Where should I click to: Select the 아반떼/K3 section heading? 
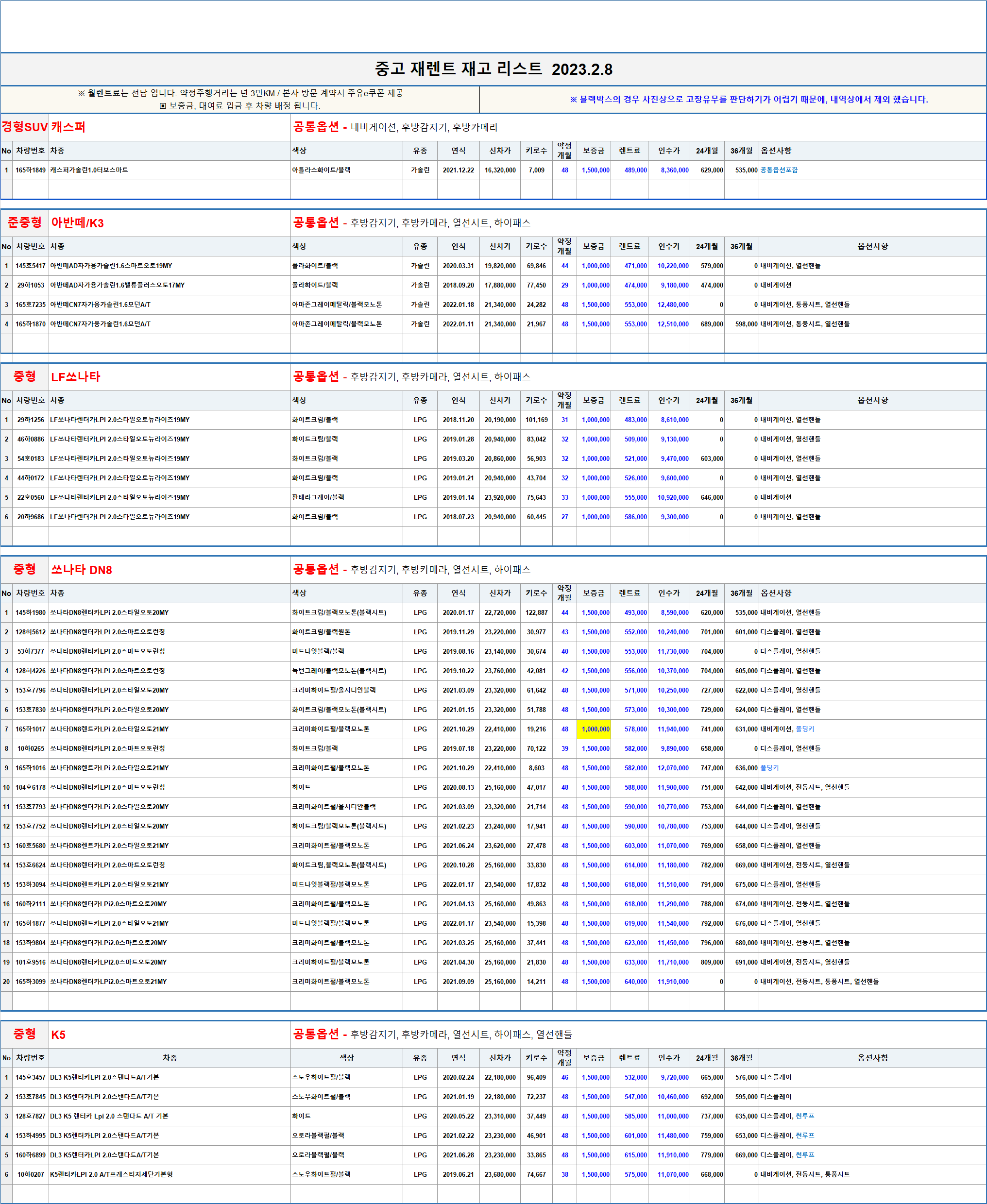pyautogui.click(x=77, y=223)
